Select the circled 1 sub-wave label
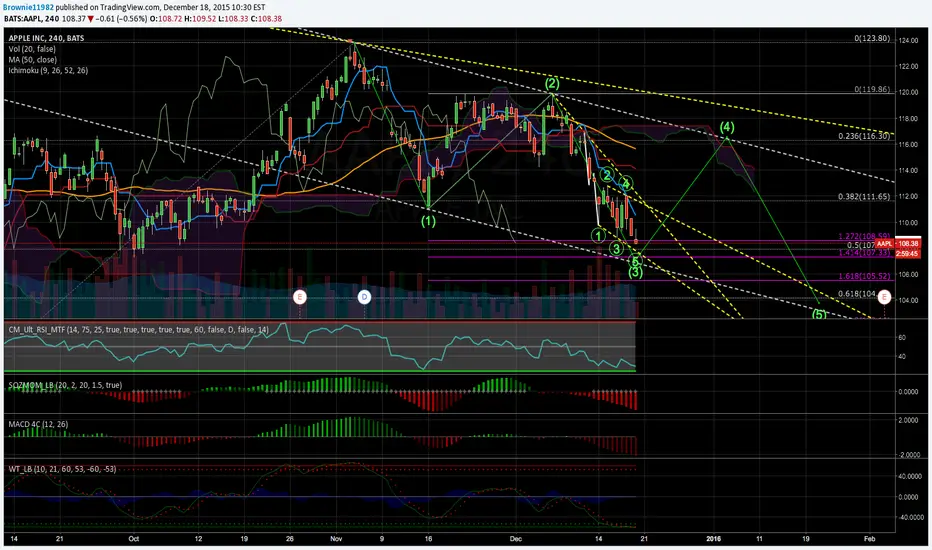932x550 pixels. click(598, 236)
